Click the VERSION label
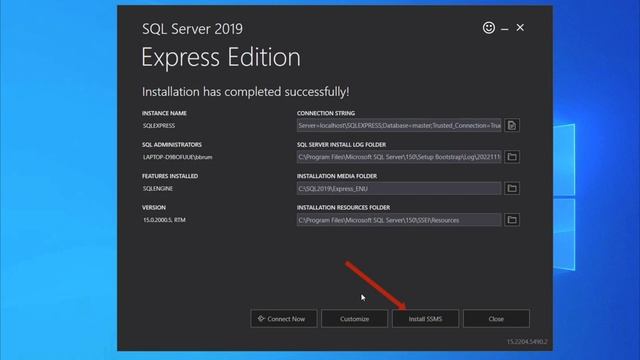This screenshot has height=360, width=640. point(153,207)
